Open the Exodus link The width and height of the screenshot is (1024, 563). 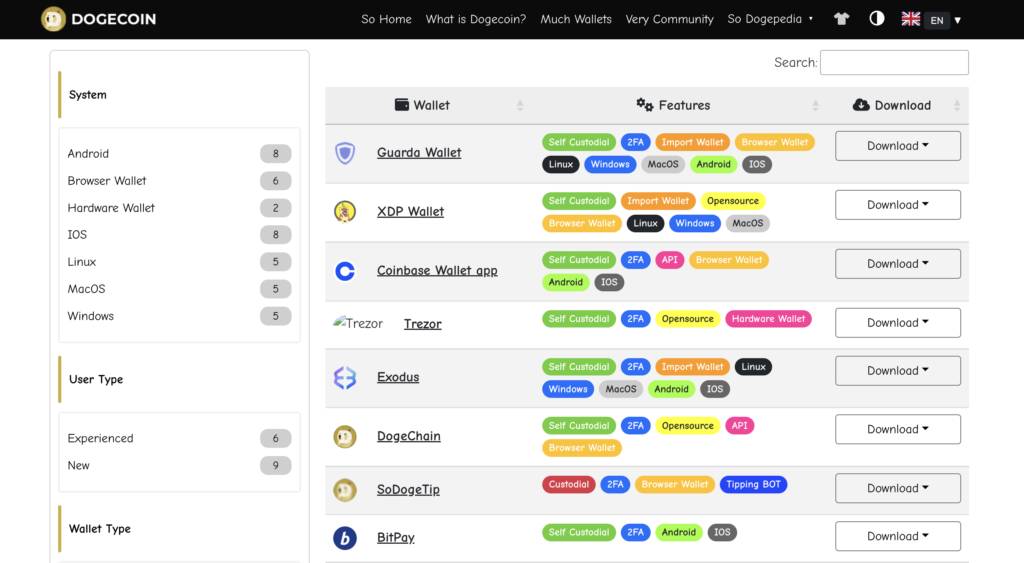(398, 378)
